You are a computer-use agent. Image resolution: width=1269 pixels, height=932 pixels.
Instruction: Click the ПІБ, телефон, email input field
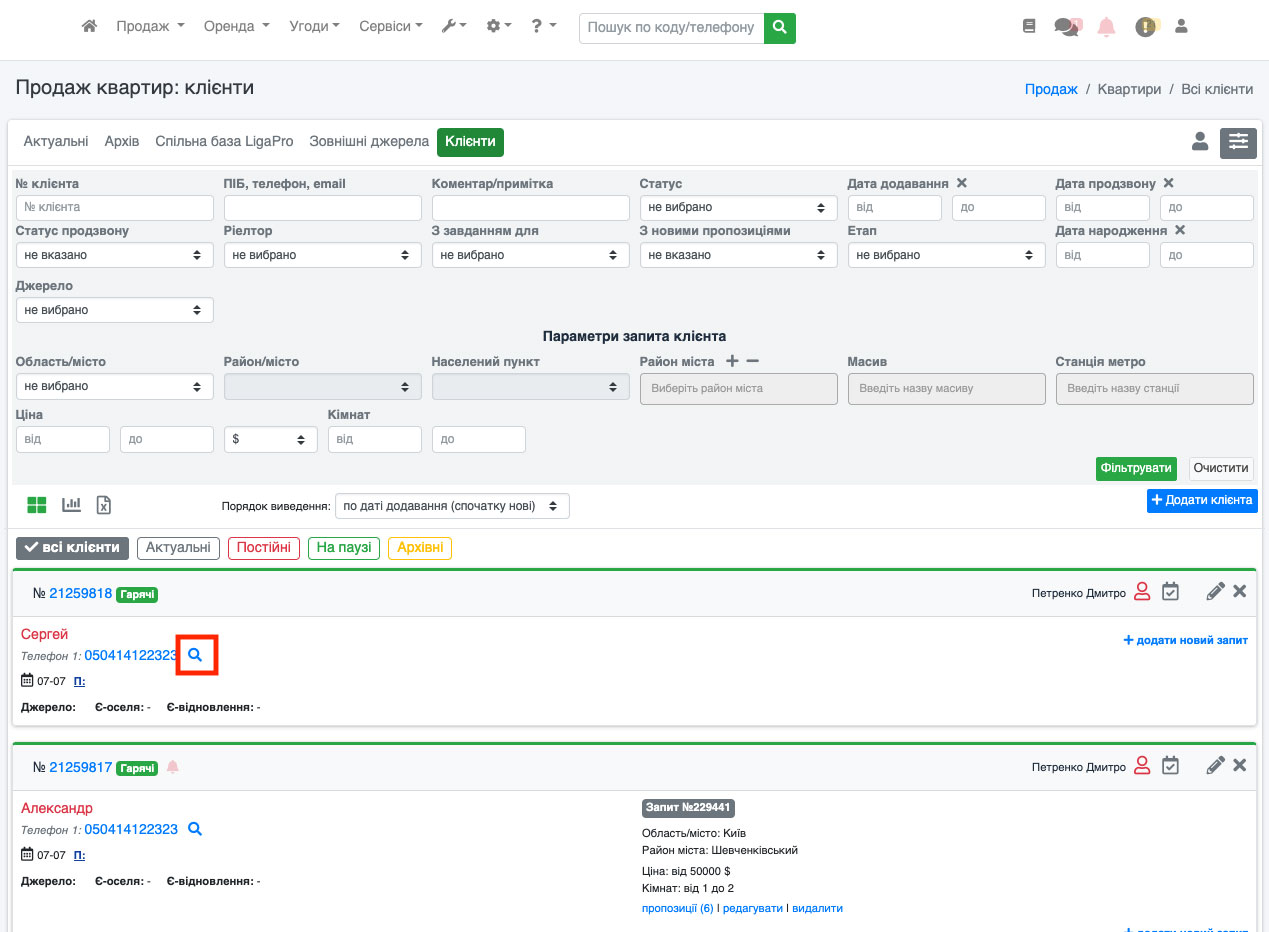pos(322,207)
